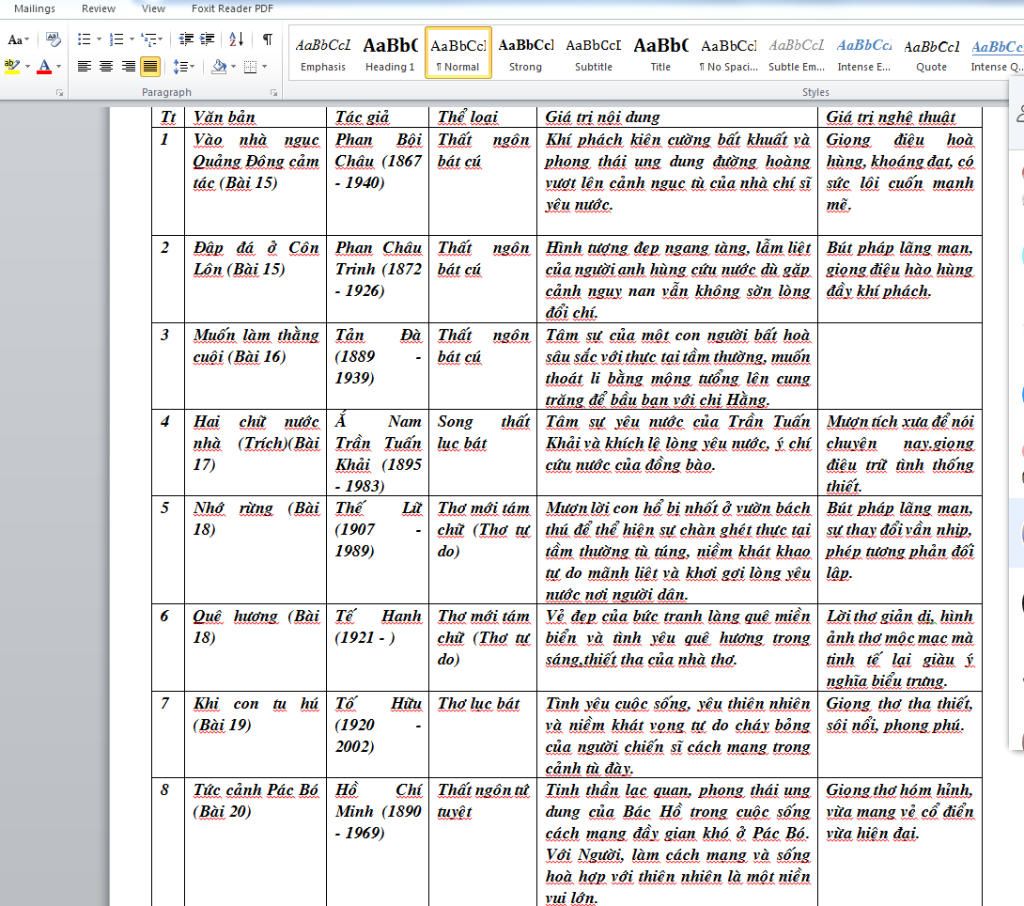Apply red font color
1024x906 pixels.
44,66
